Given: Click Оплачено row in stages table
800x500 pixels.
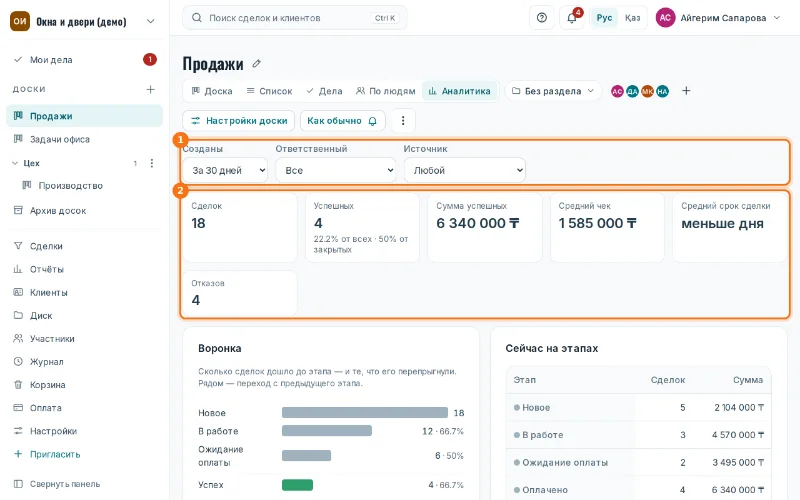Looking at the screenshot, I should tap(638, 490).
